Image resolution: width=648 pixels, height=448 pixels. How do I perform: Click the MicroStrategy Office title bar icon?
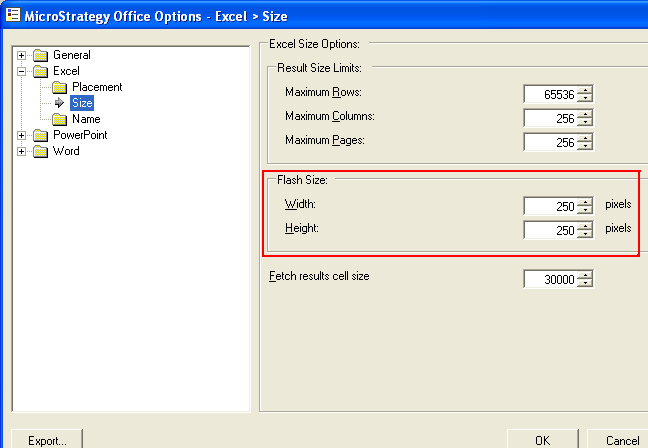click(x=12, y=15)
